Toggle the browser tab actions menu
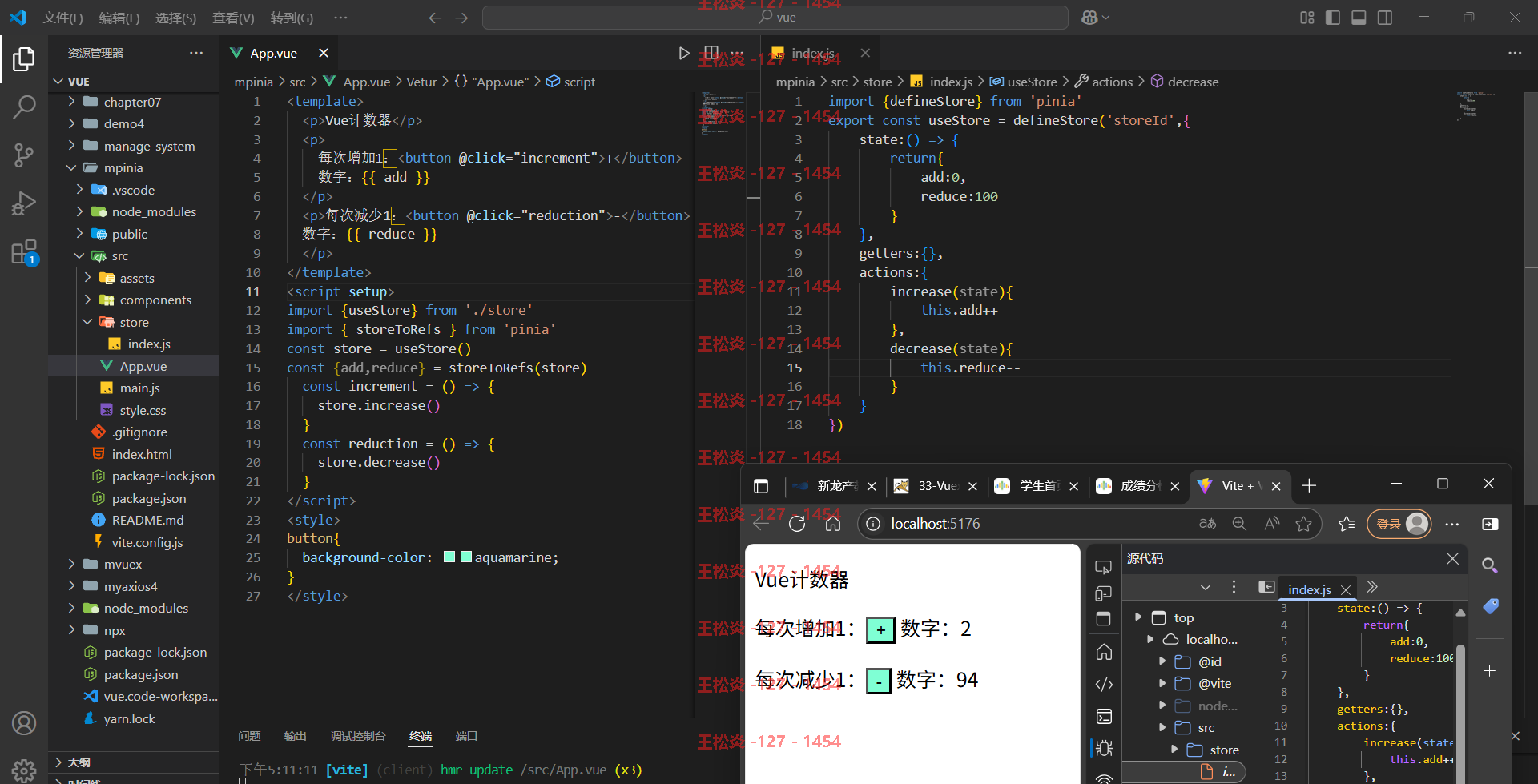The height and width of the screenshot is (784, 1538). (x=761, y=486)
